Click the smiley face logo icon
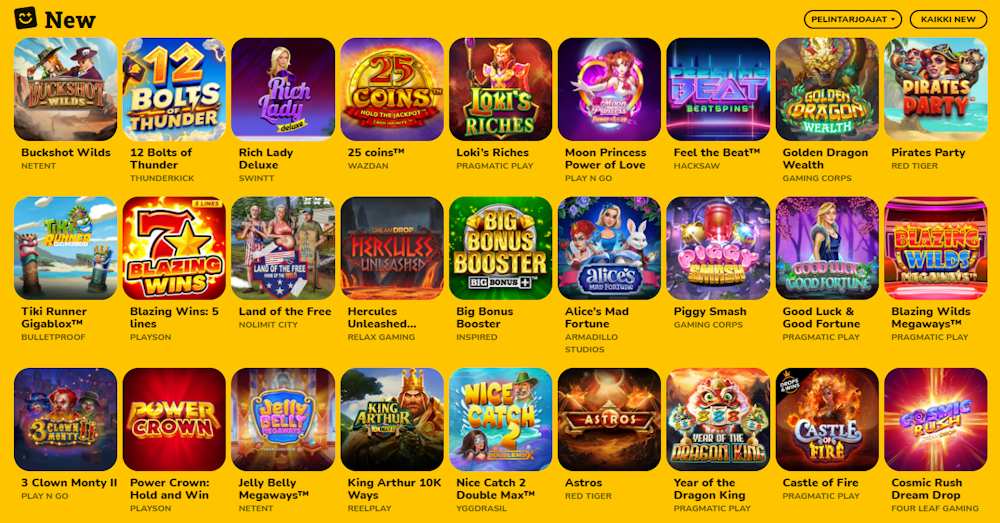This screenshot has width=1000, height=523. coord(26,18)
